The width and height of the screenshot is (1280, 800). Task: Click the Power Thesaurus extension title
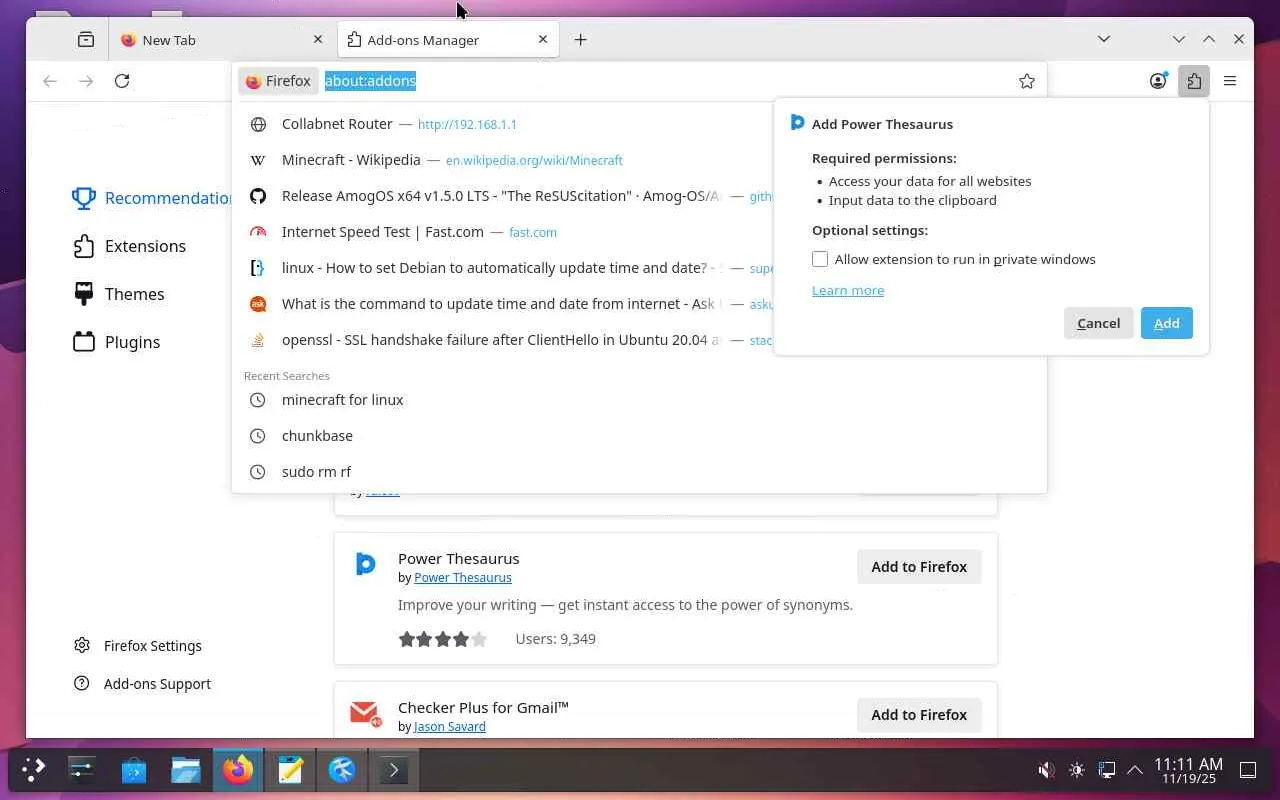pos(458,558)
